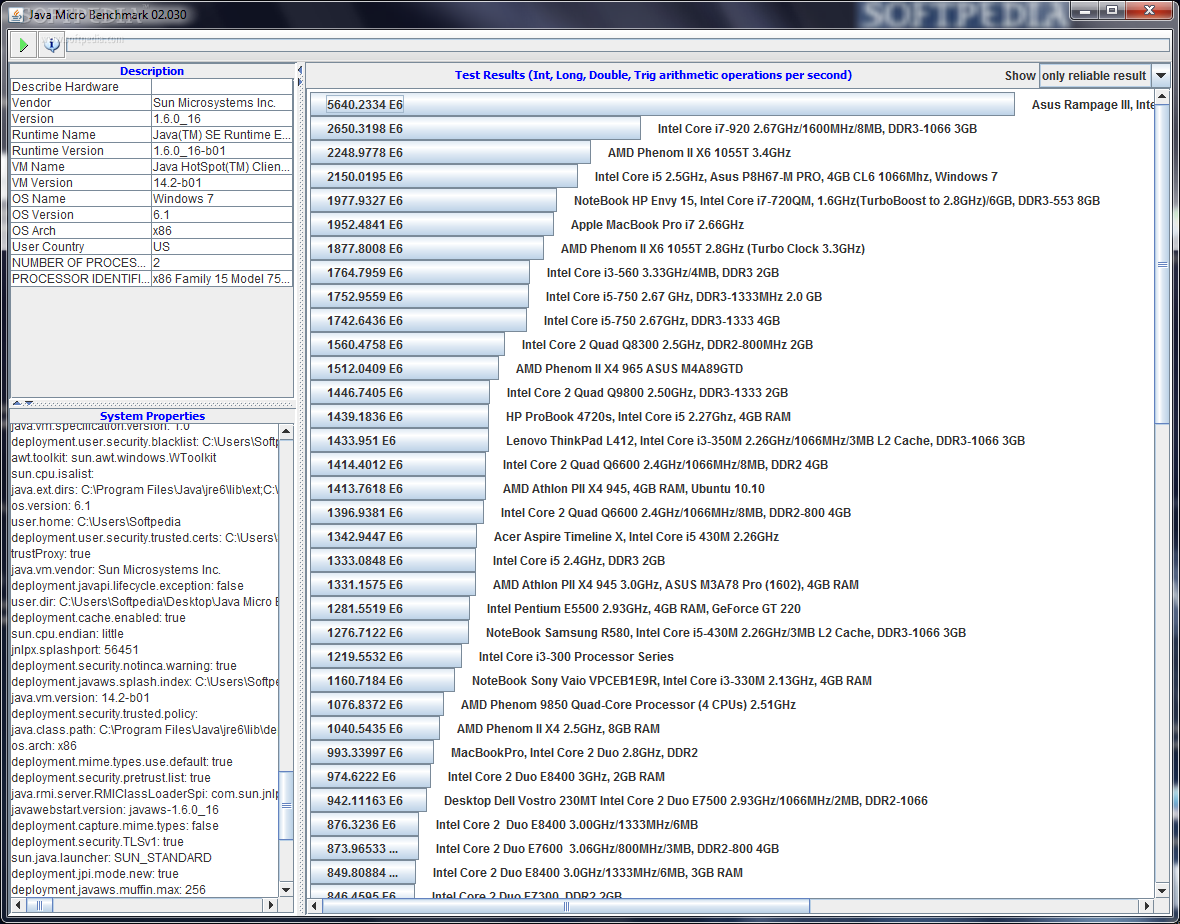
Task: Collapse the left panel via splitter arrow
Action: pyautogui.click(x=300, y=70)
